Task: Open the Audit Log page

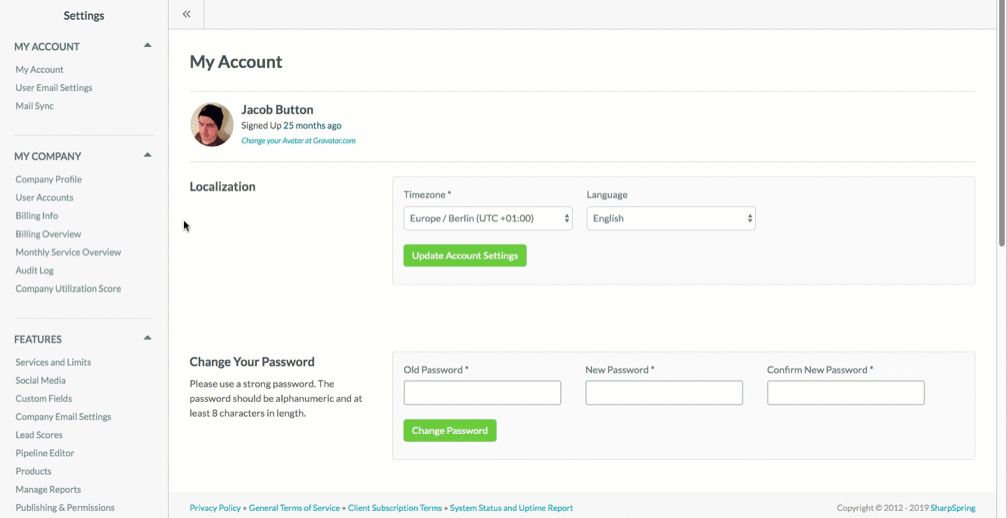Action: (x=35, y=271)
